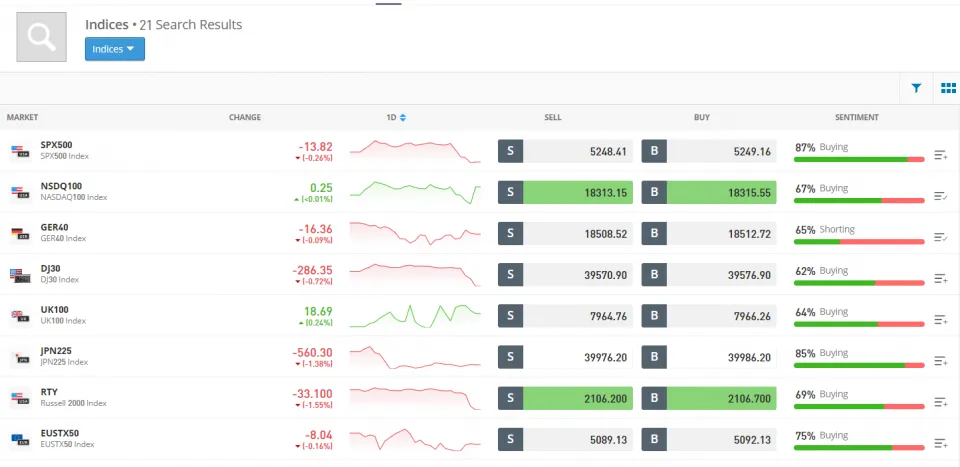Click the -560.30 JPN225 change value
This screenshot has width=960, height=467.
pyautogui.click(x=312, y=353)
